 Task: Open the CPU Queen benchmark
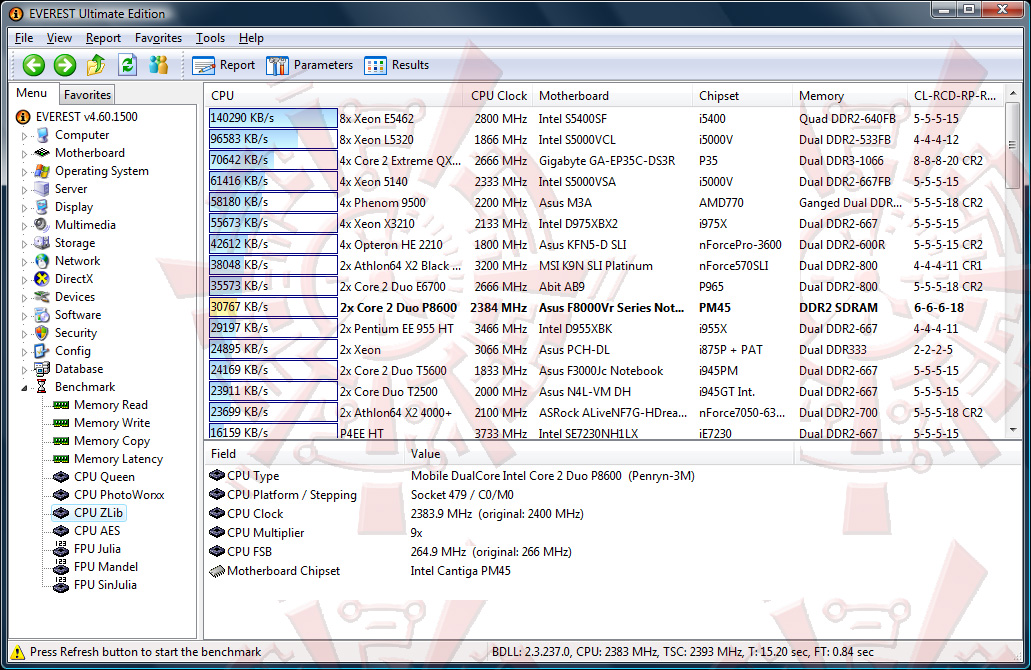pyautogui.click(x=104, y=477)
